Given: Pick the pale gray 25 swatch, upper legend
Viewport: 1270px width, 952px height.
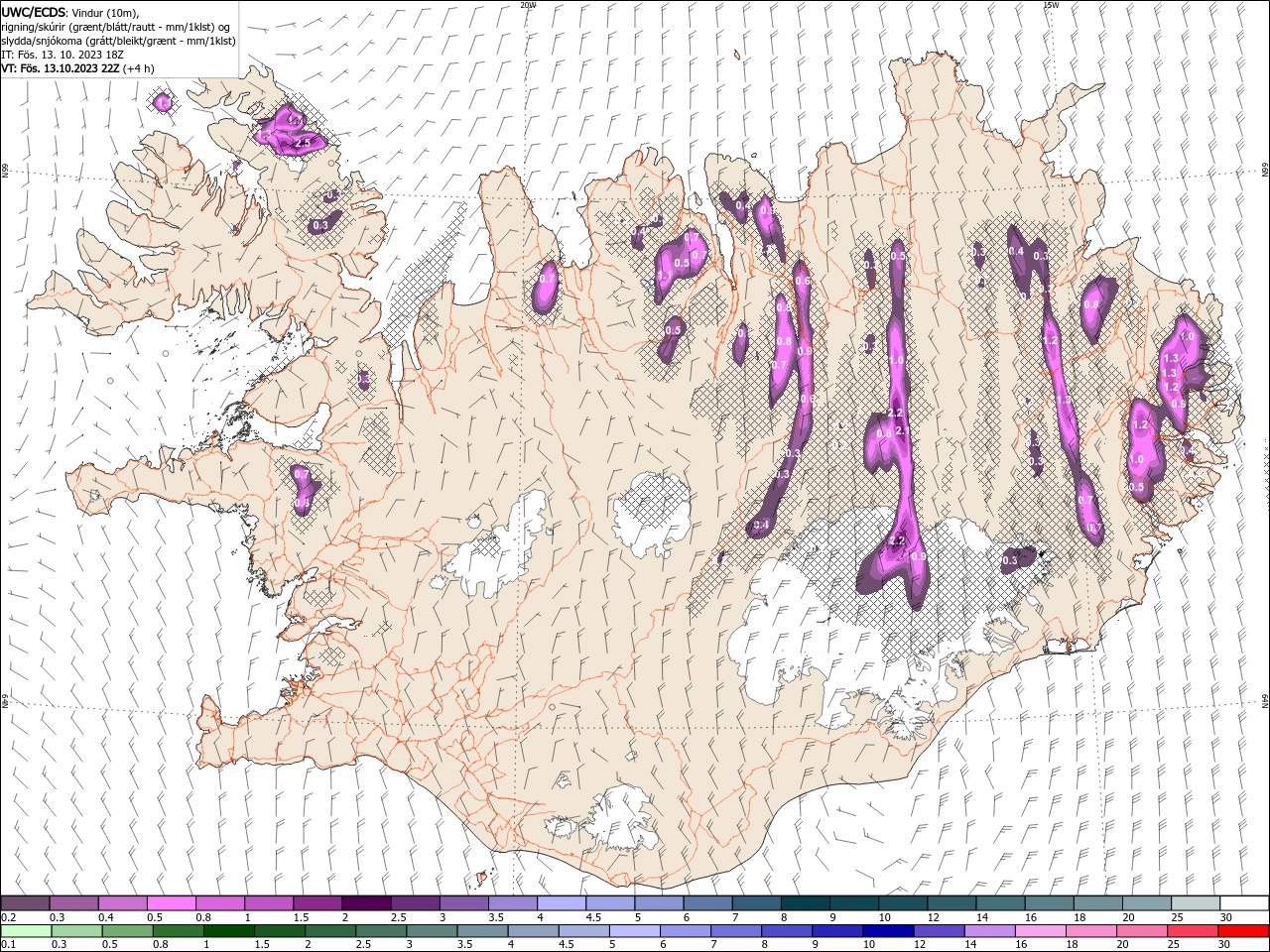Looking at the screenshot, I should [1196, 903].
